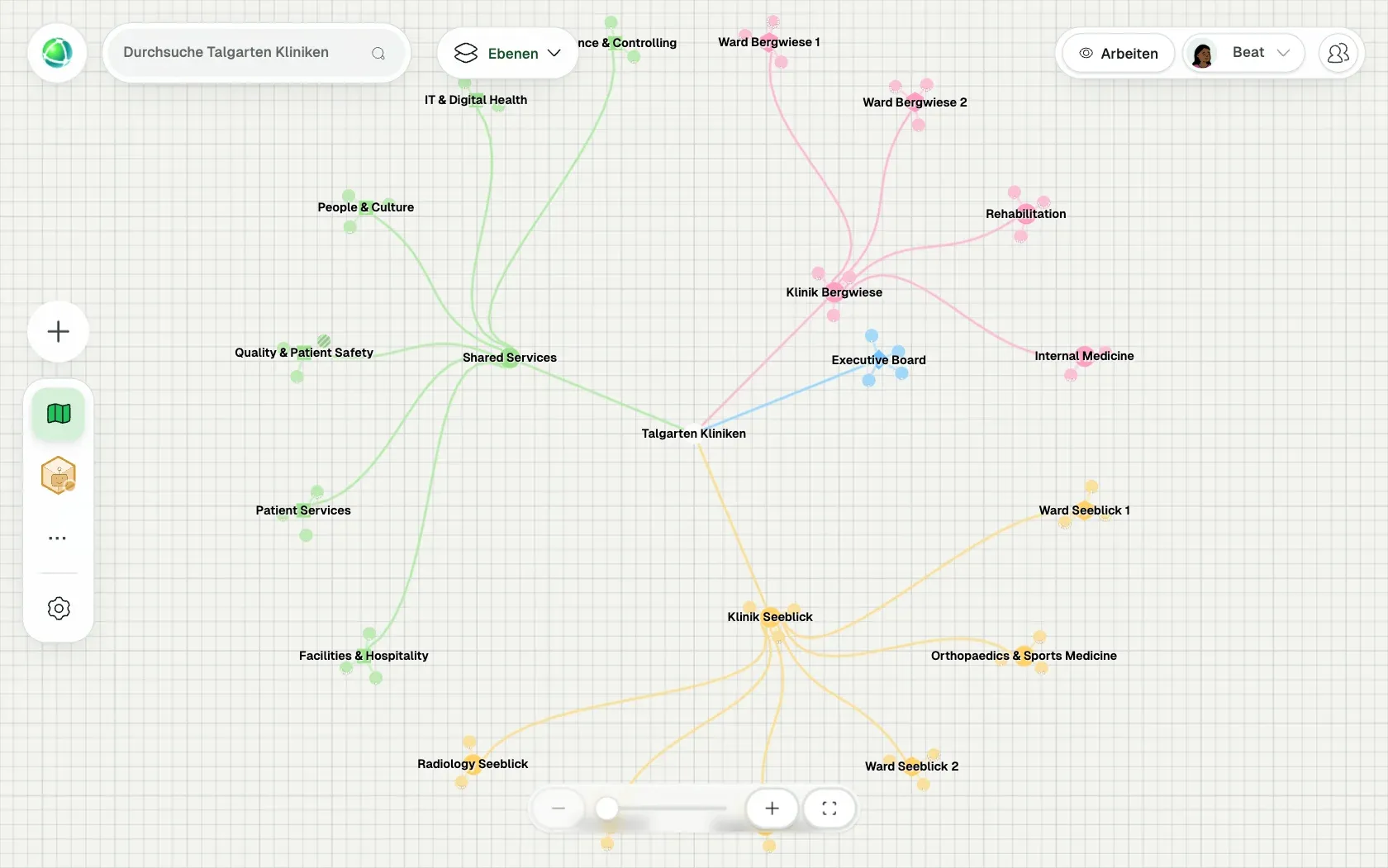
Task: Click the Quality & Patient Safety node
Action: click(x=304, y=353)
